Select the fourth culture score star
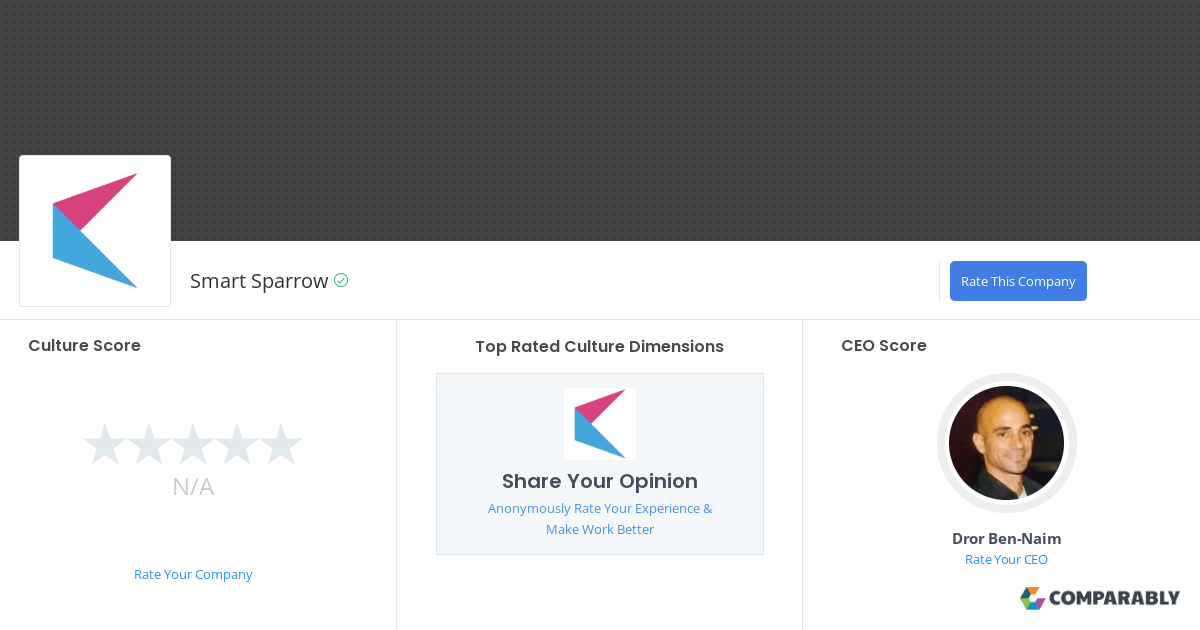The image size is (1200, 630). 237,445
